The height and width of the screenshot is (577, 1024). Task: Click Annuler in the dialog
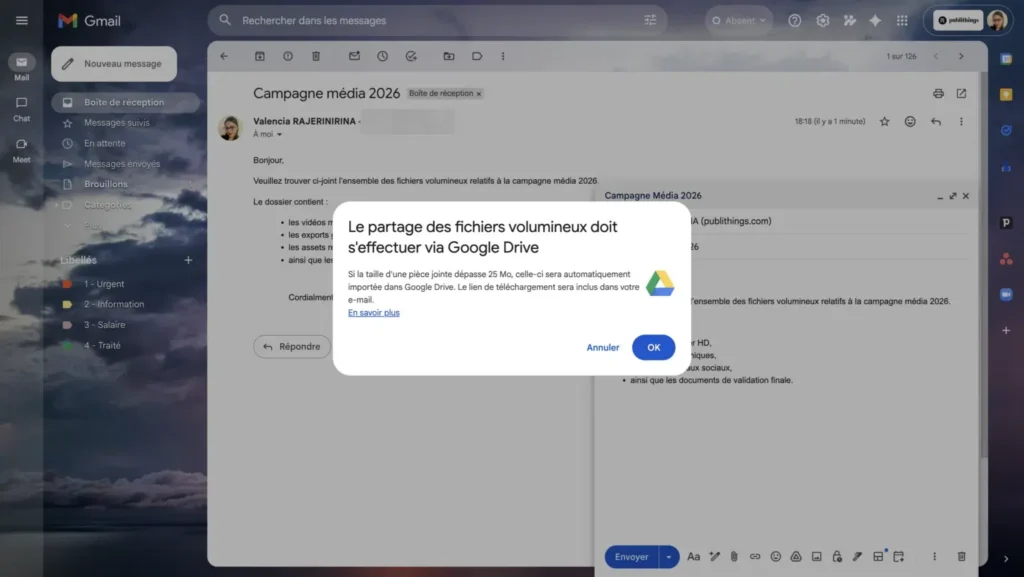coord(602,347)
